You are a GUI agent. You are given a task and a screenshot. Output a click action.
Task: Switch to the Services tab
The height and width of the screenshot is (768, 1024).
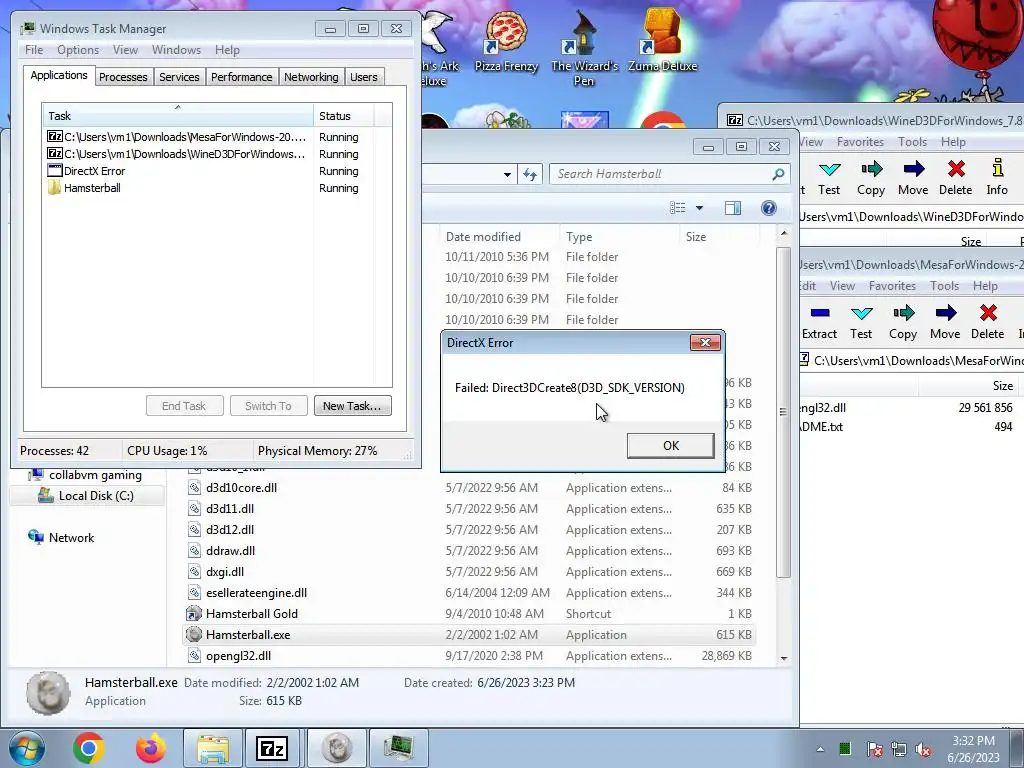[x=179, y=77]
